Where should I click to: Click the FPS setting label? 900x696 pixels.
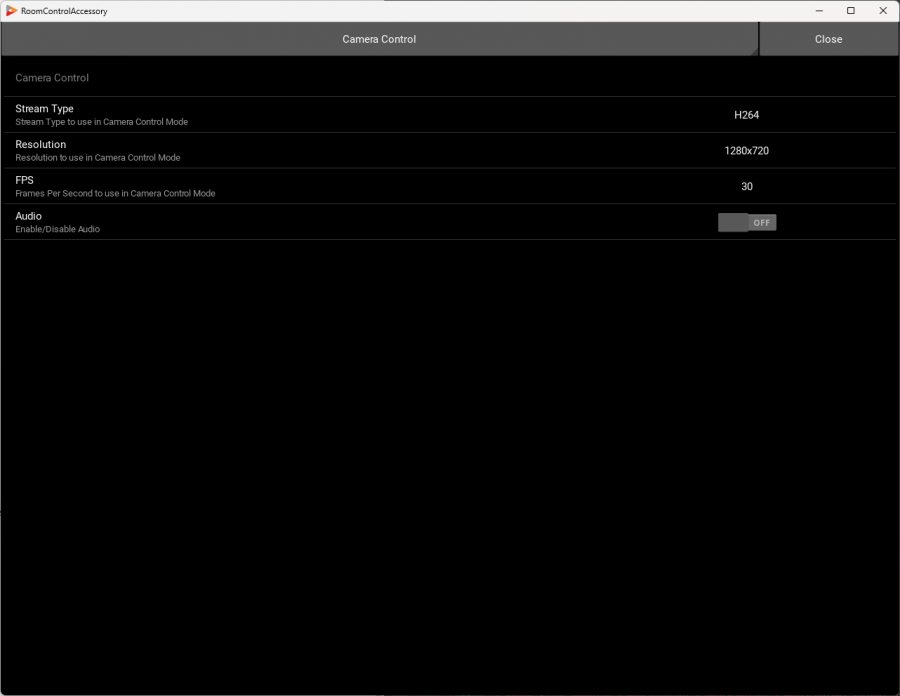(x=24, y=180)
